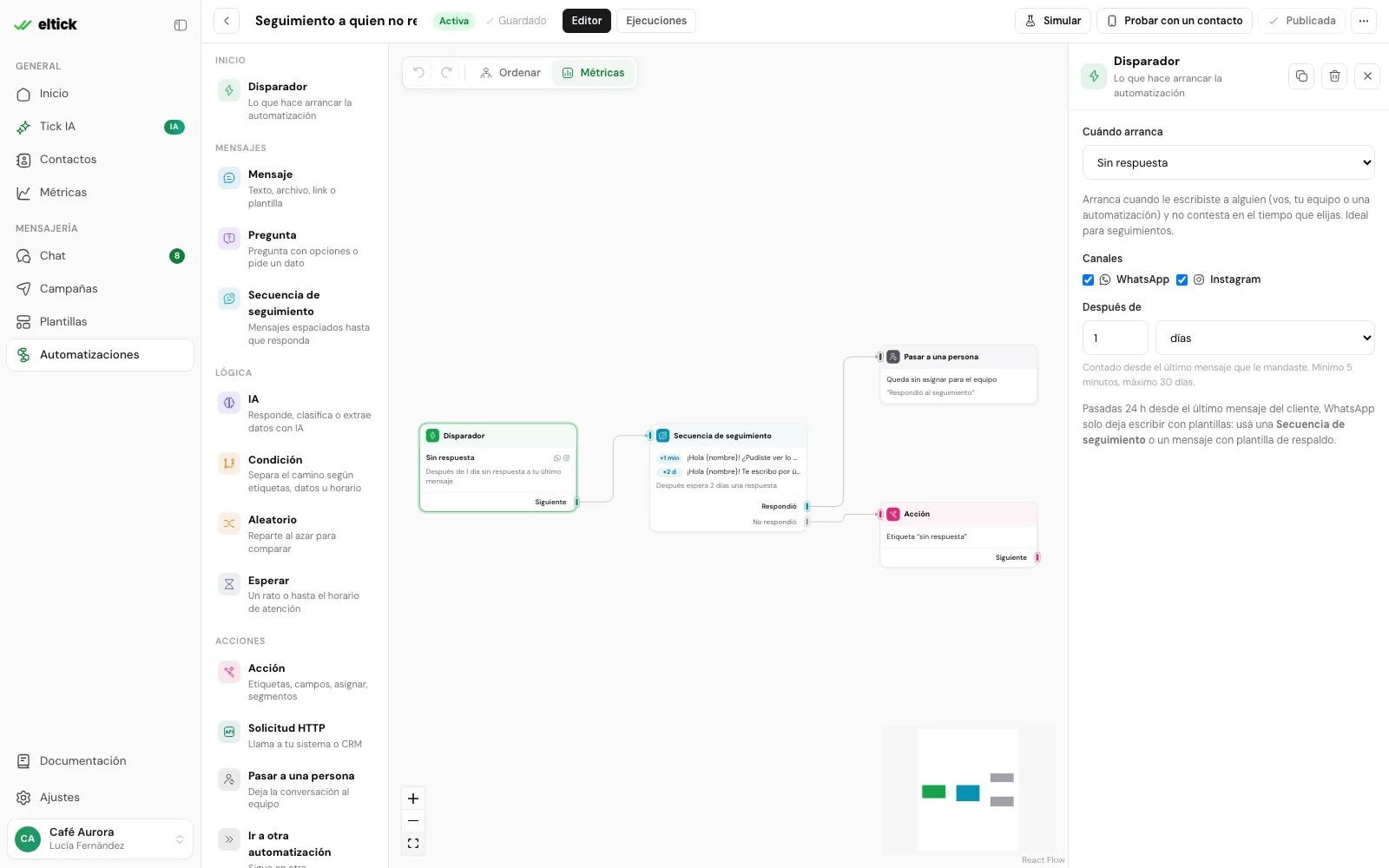Fit view using the fullscreen canvas icon
1389x868 pixels.
[x=413, y=844]
